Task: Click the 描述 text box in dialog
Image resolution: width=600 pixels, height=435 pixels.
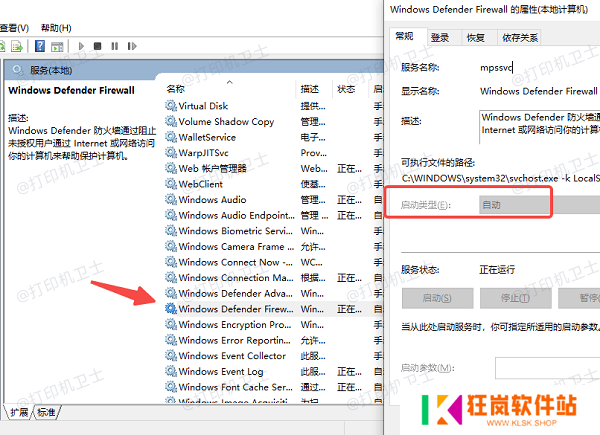Action: tap(540, 127)
